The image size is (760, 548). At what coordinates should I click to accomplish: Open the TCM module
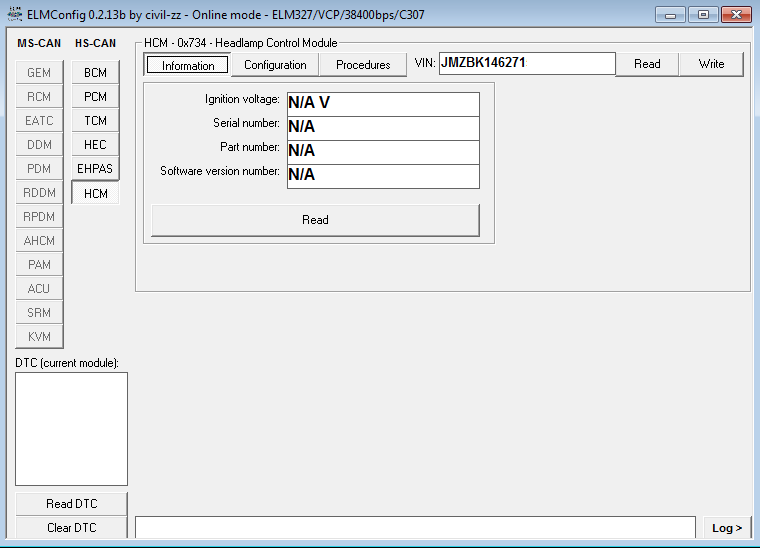pyautogui.click(x=95, y=121)
